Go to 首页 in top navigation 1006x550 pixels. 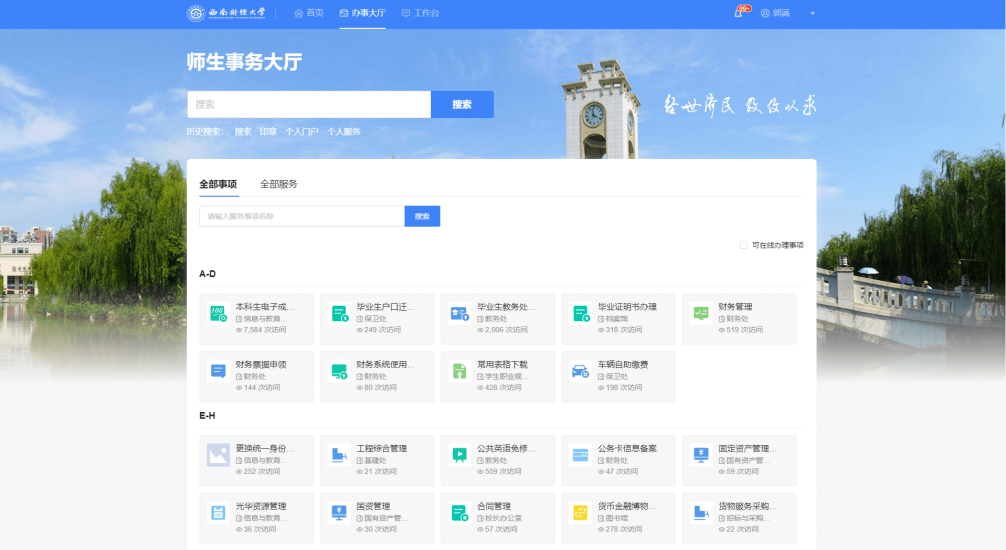point(309,13)
